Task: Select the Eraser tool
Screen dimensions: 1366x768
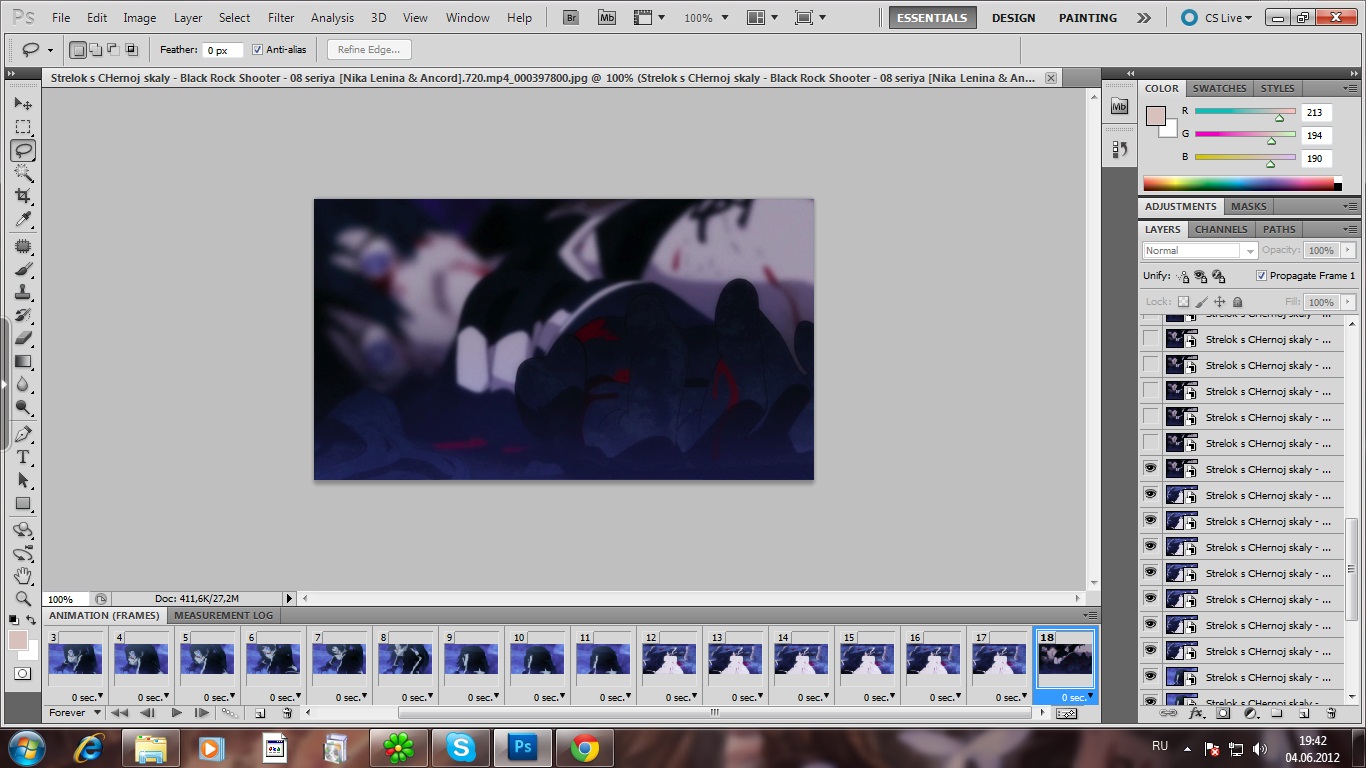Action: coord(23,338)
